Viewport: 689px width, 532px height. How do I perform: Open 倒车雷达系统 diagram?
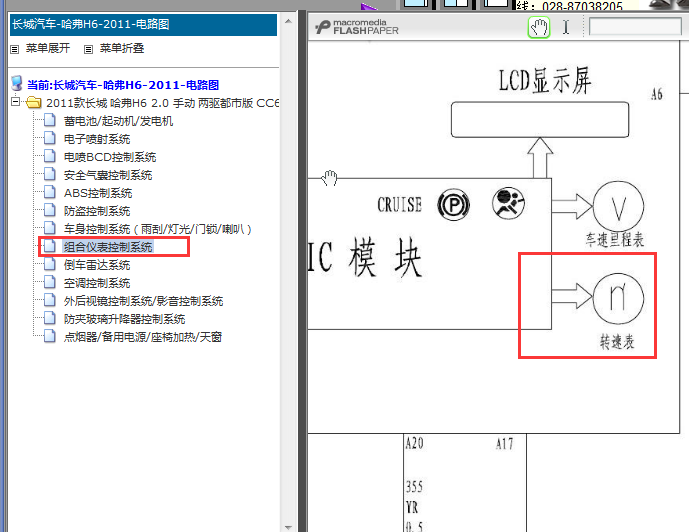(x=97, y=265)
